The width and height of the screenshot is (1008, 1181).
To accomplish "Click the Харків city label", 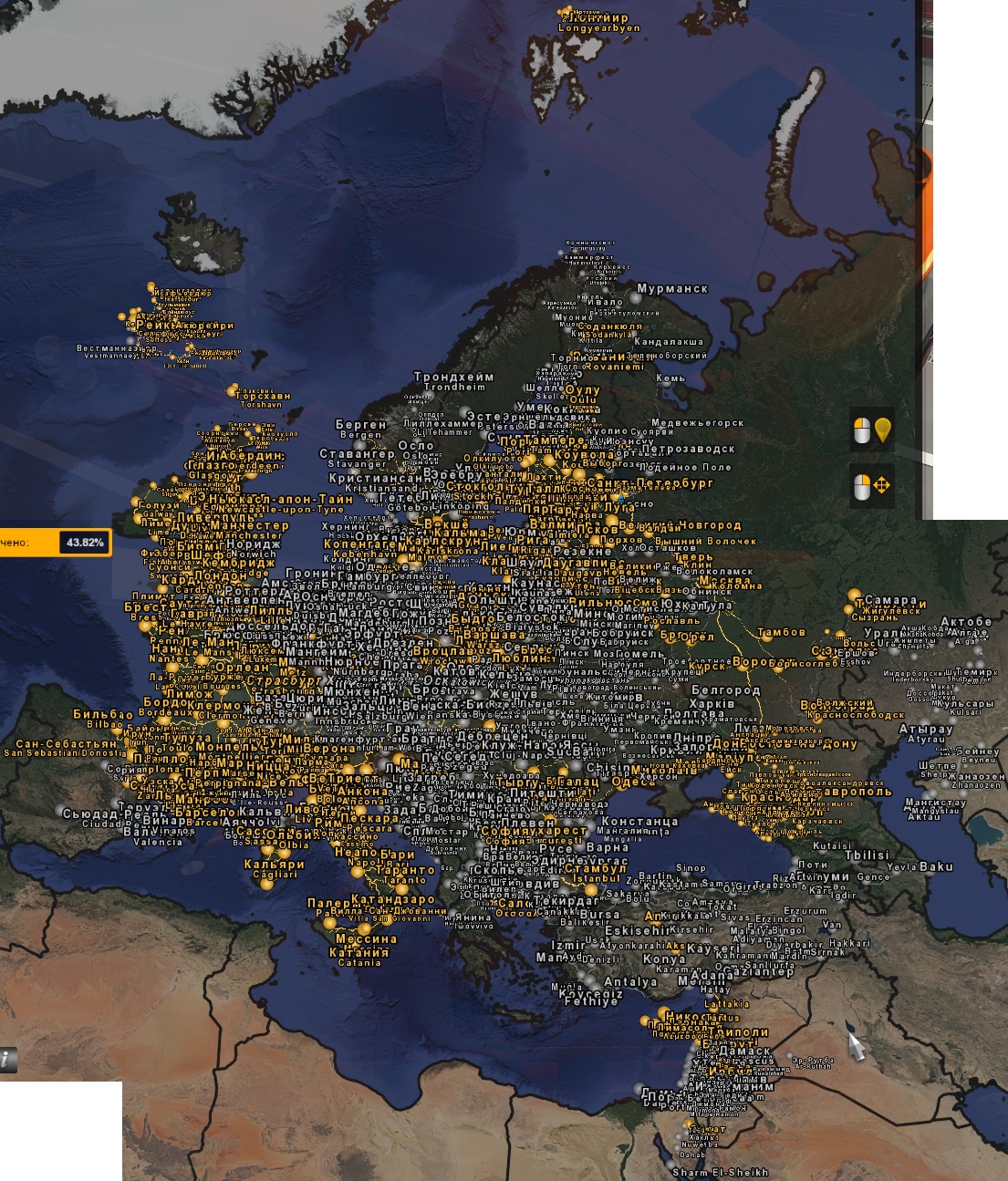I will tap(712, 704).
